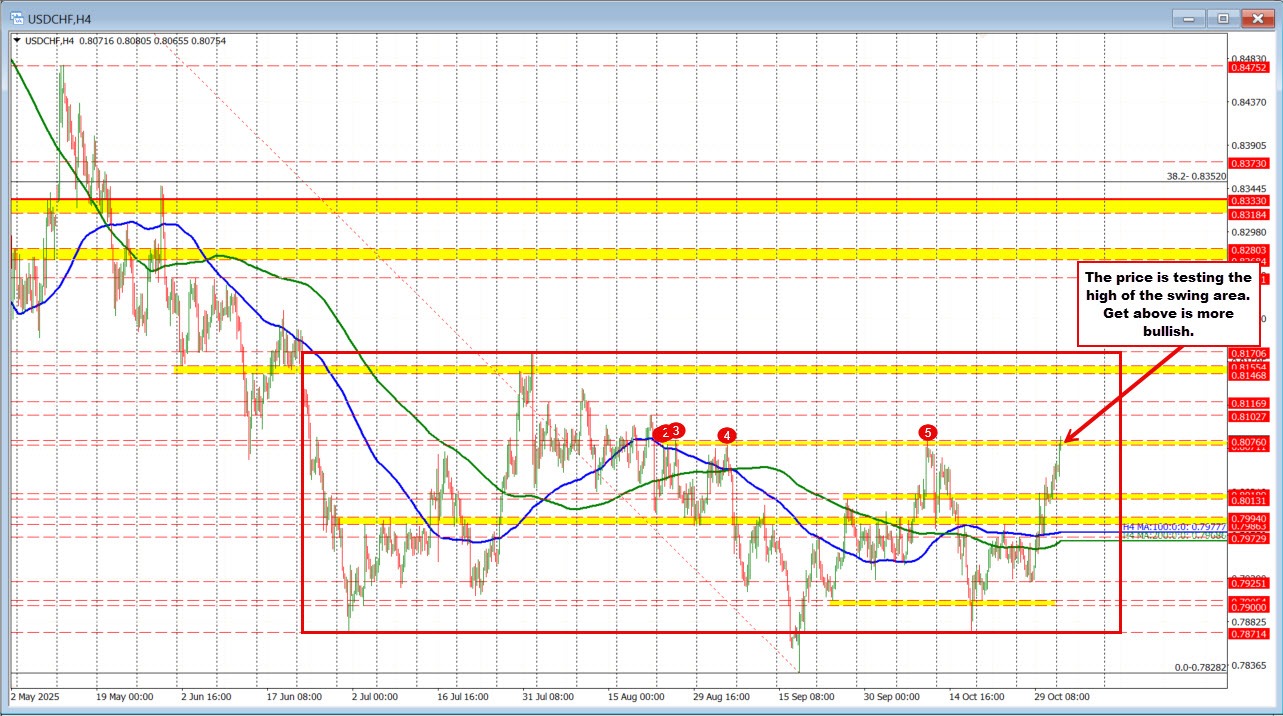
Task: Click the combined 2-3 marker circle
Action: pos(667,432)
